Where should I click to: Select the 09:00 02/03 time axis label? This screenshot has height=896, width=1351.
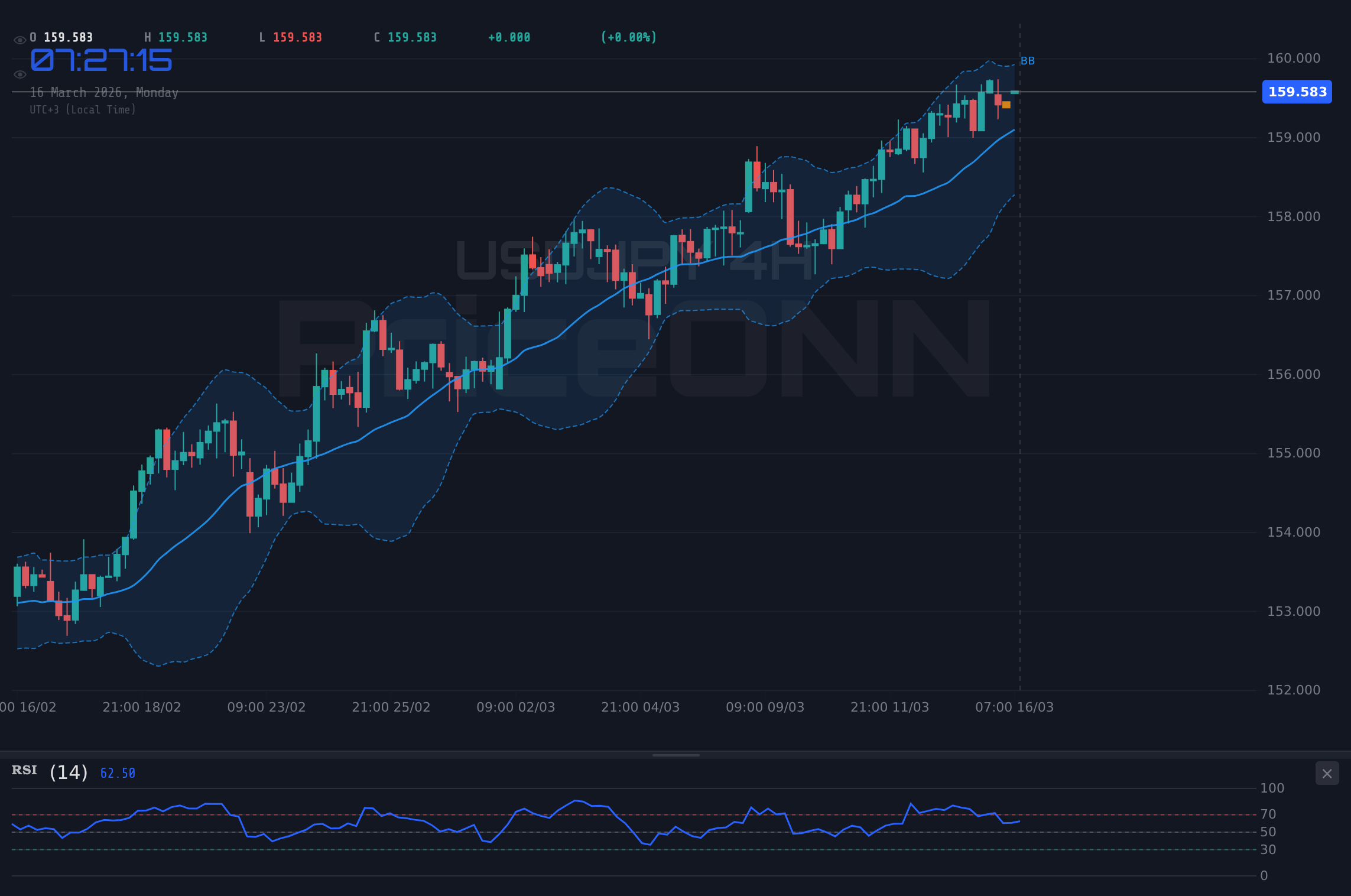pos(517,706)
